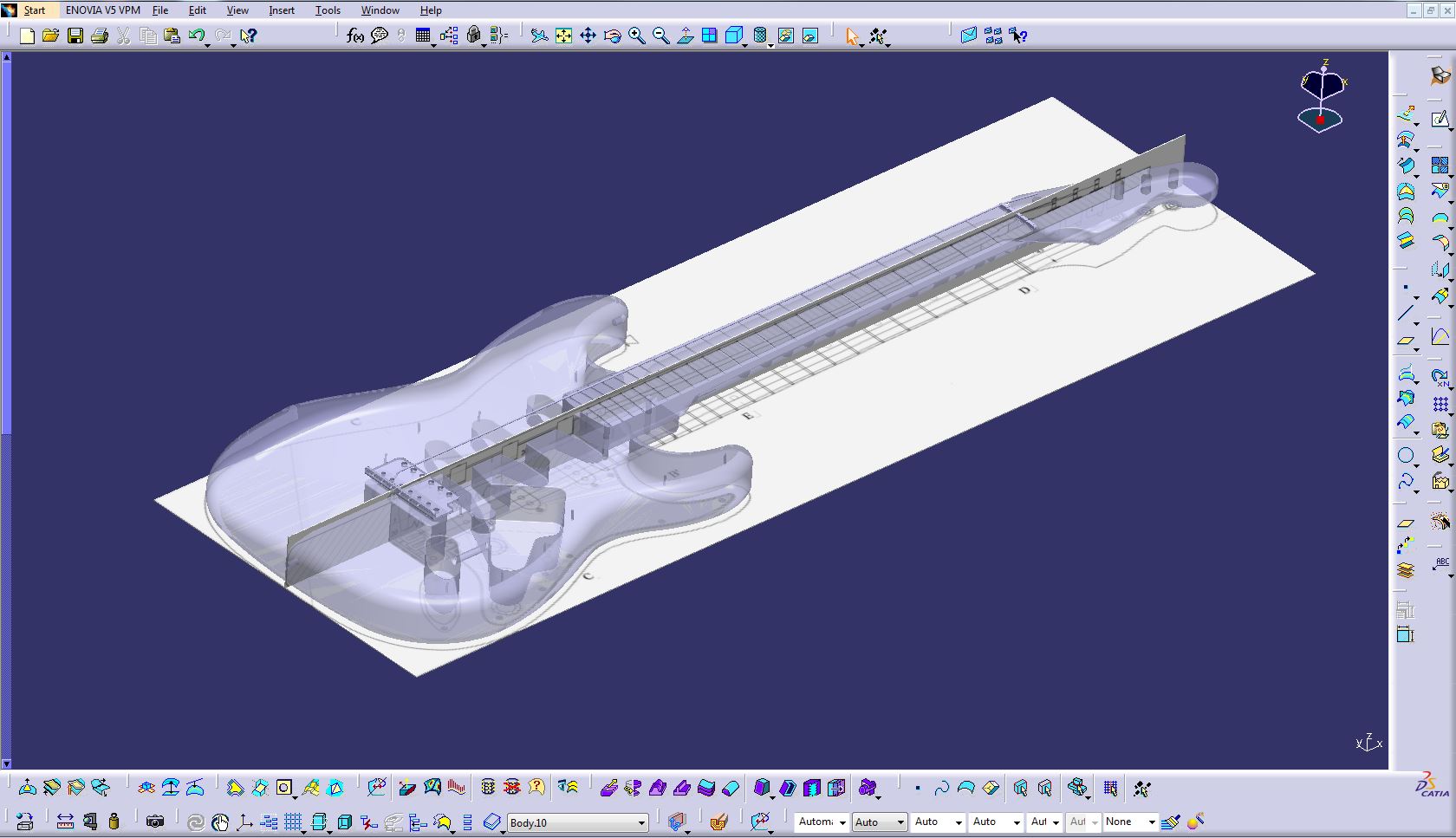Open the ENOVIA V5 VPM menu

[102, 10]
